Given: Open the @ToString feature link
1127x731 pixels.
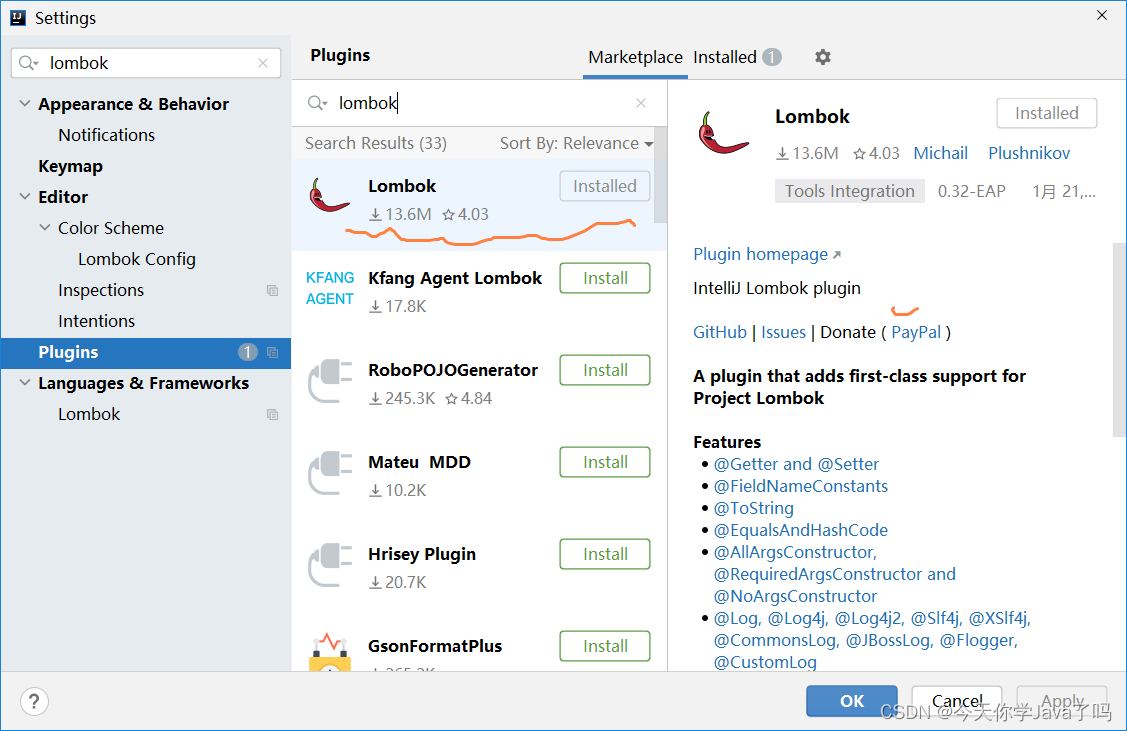Looking at the screenshot, I should click(753, 508).
